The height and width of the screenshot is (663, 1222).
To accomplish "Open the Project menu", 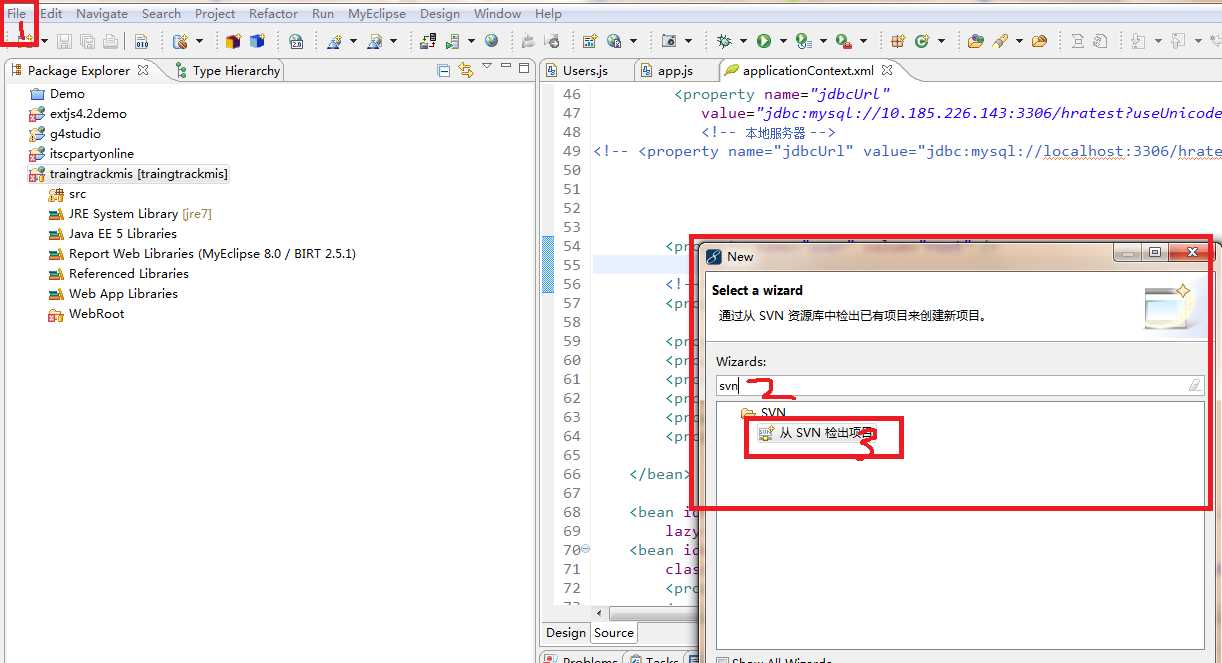I will coord(215,14).
